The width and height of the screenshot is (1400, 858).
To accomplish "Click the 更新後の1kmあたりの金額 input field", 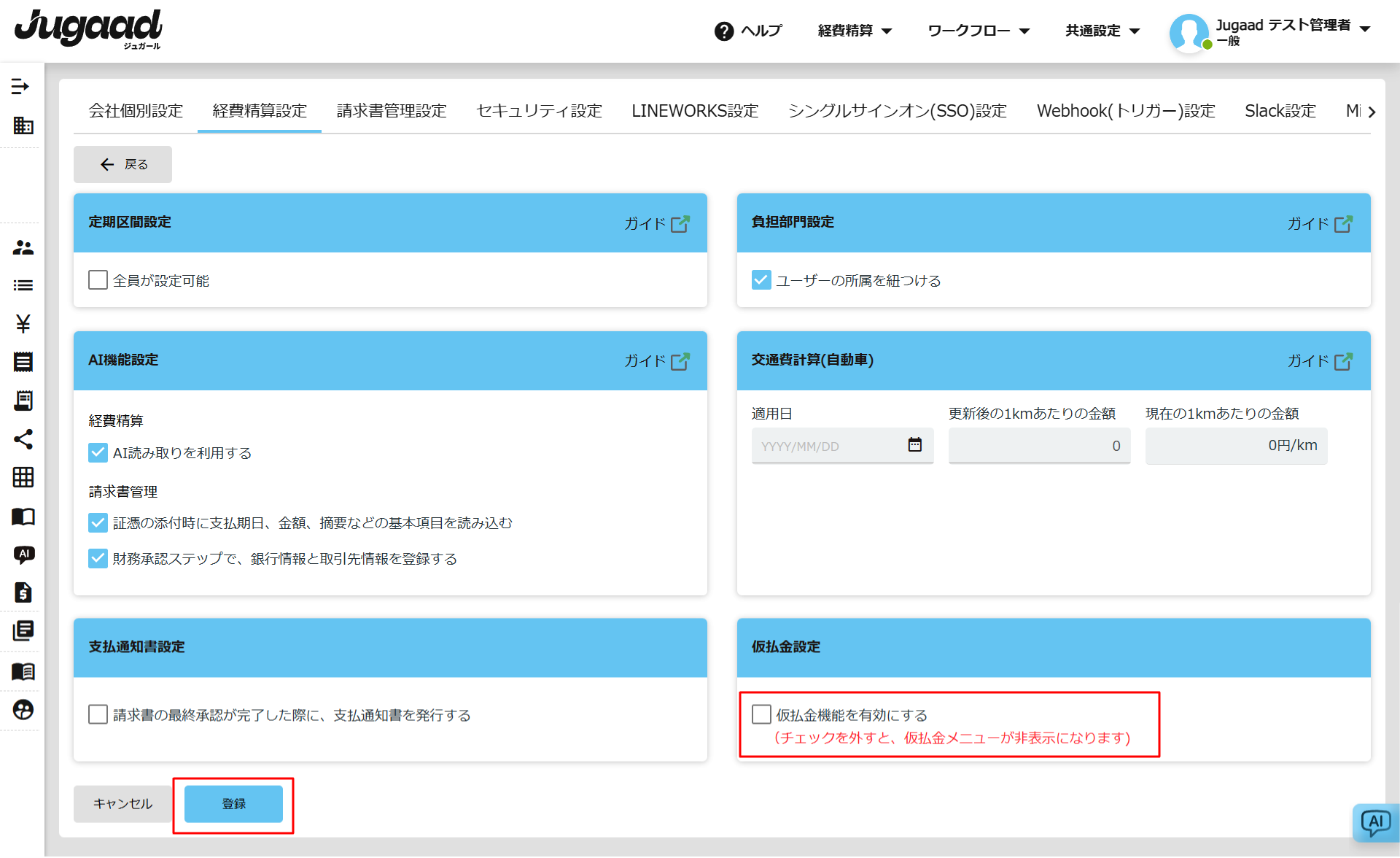I will point(1038,446).
